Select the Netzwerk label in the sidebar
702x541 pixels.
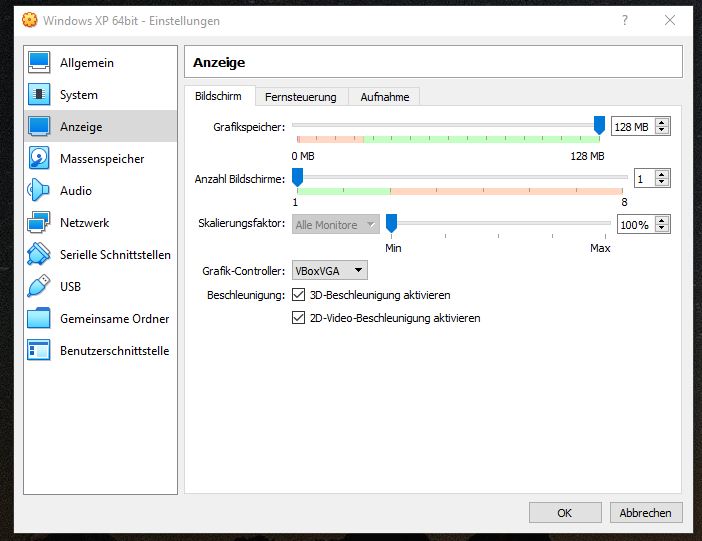85,223
